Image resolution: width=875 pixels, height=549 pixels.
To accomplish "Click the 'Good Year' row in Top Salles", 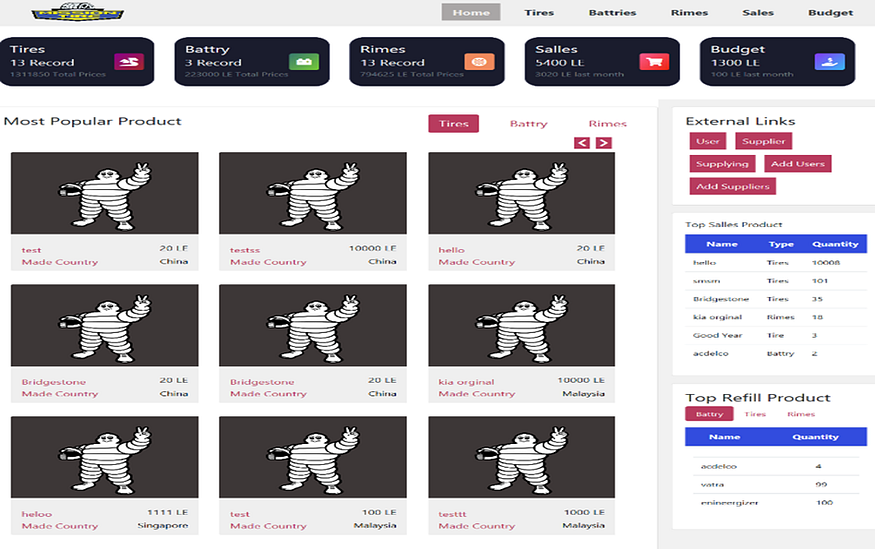I will [776, 335].
